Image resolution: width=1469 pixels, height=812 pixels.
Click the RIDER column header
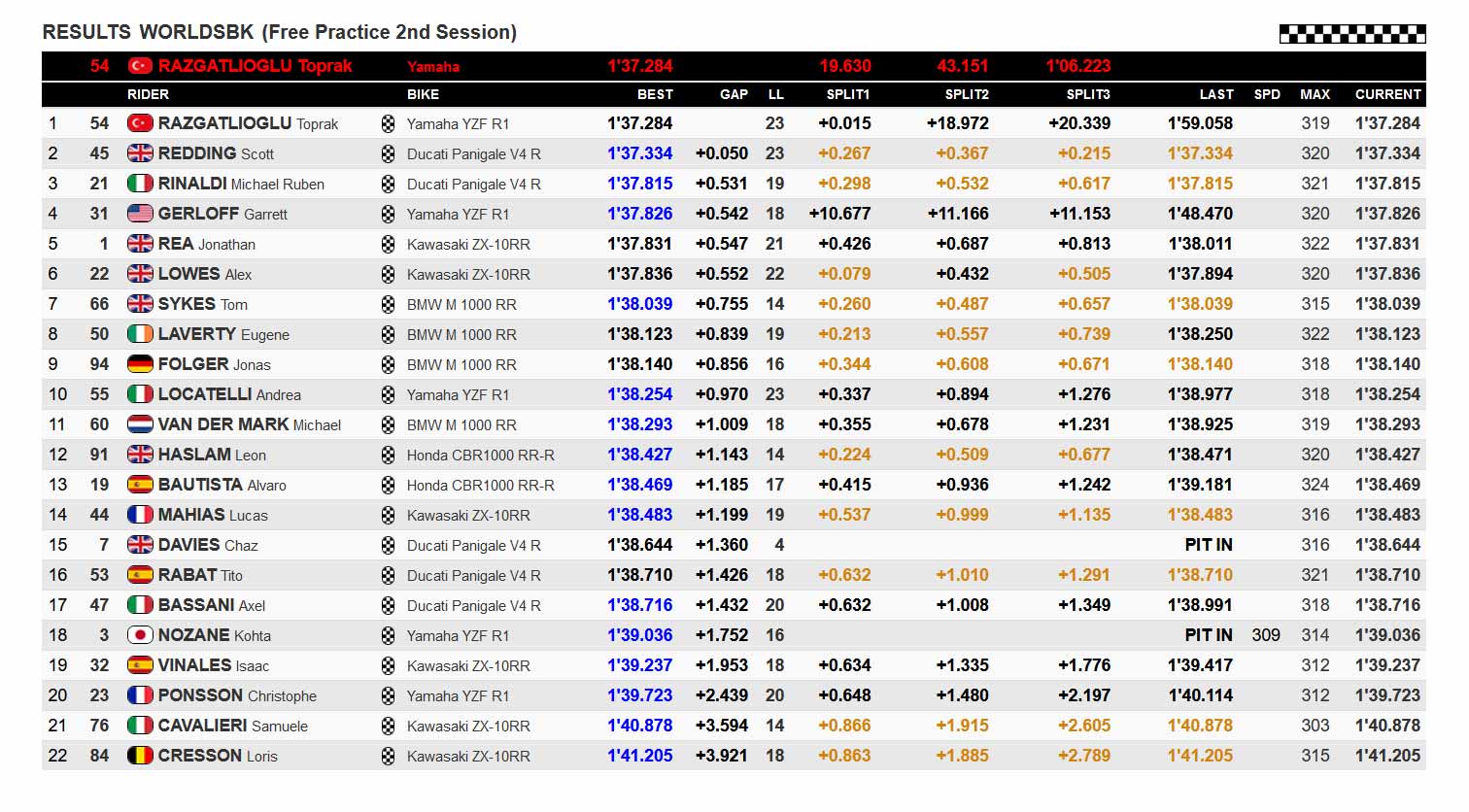click(148, 94)
